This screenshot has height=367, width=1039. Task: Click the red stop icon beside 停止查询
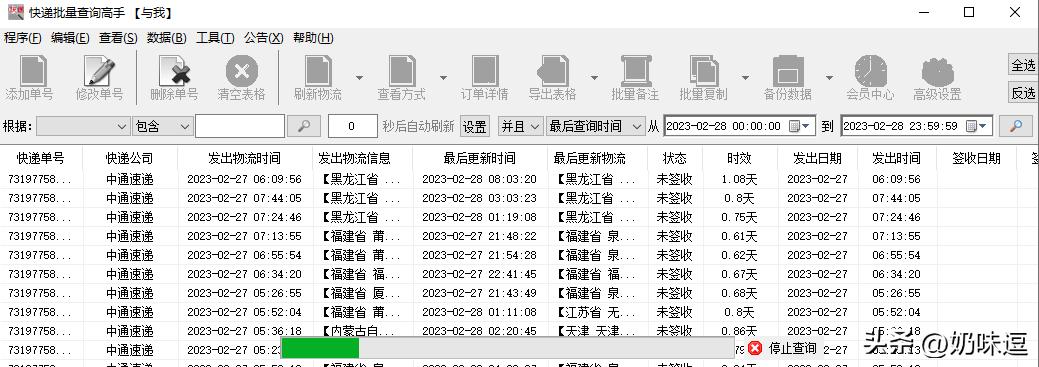[755, 348]
